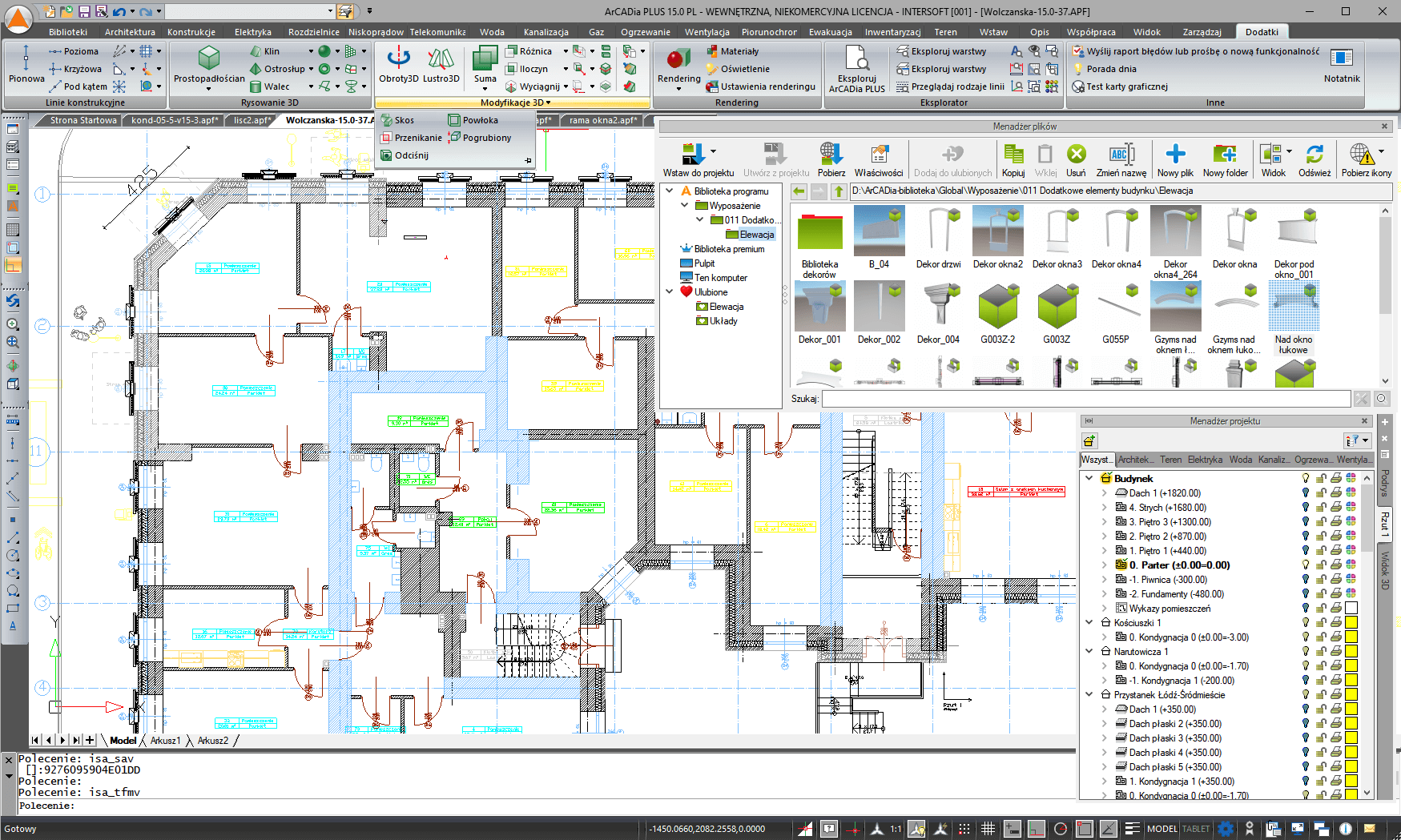The height and width of the screenshot is (840, 1401).
Task: Open settings gear in status bar
Action: point(1226,829)
